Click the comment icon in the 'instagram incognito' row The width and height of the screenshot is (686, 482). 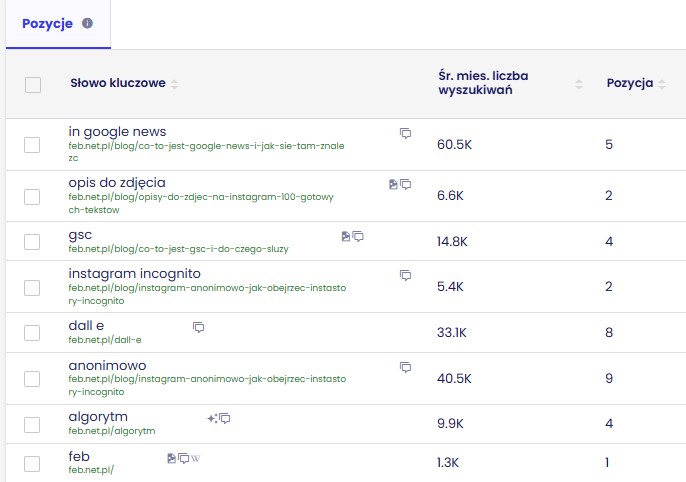pos(405,275)
